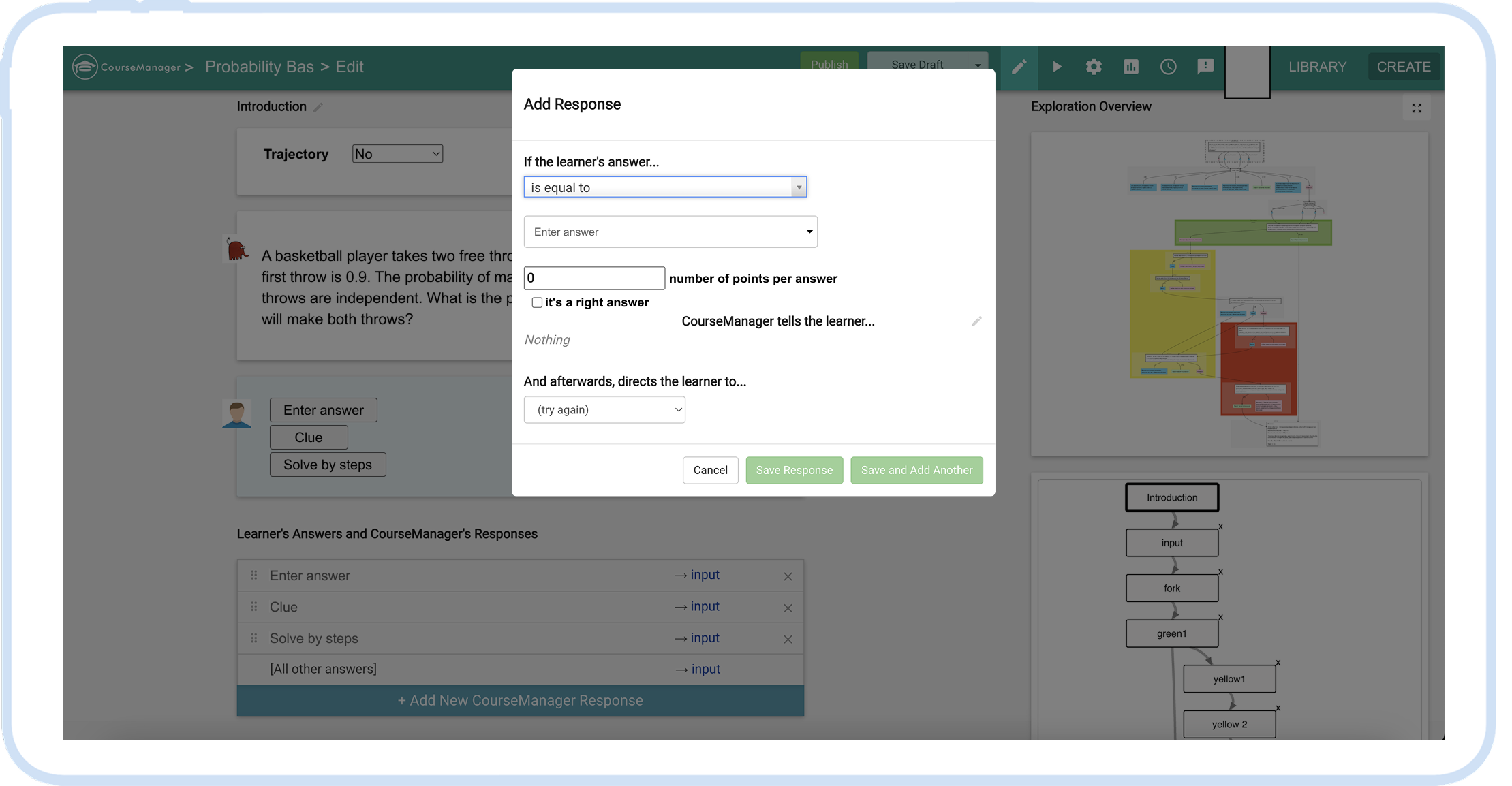This screenshot has width=1512, height=786.
Task: Edit CourseManager feedback via pencil icon
Action: 976,321
